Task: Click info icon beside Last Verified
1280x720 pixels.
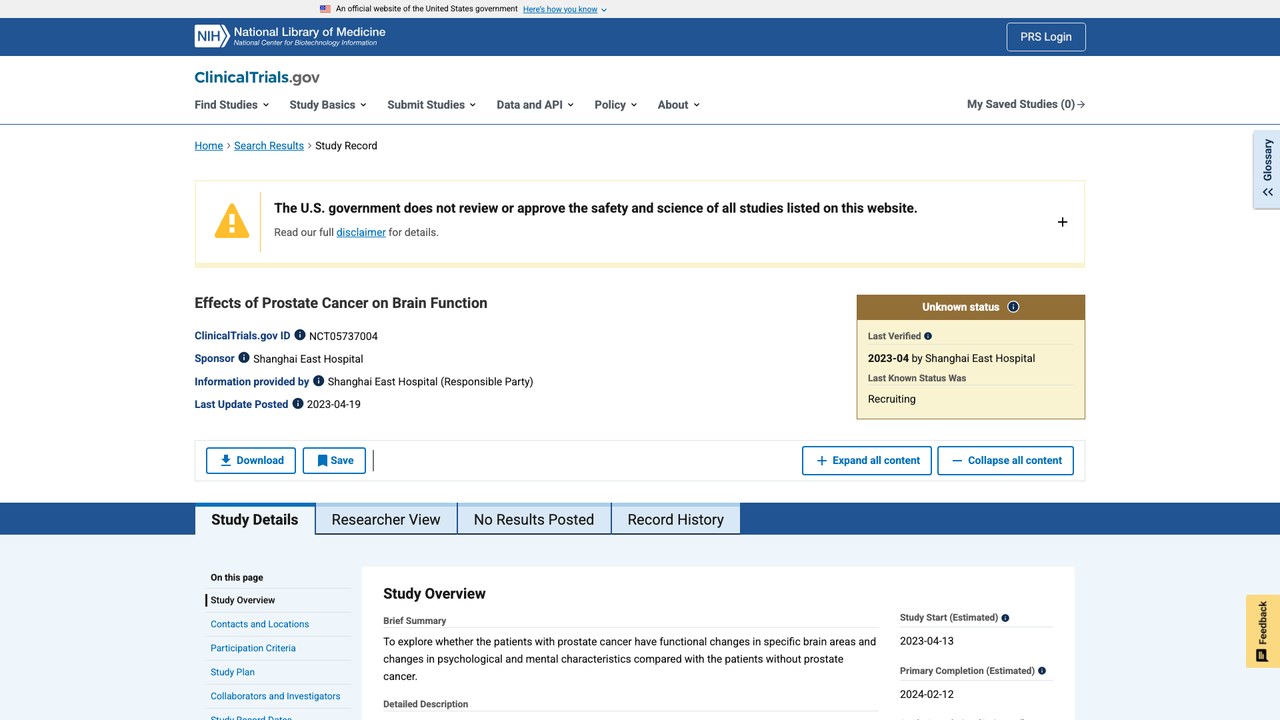Action: [928, 336]
